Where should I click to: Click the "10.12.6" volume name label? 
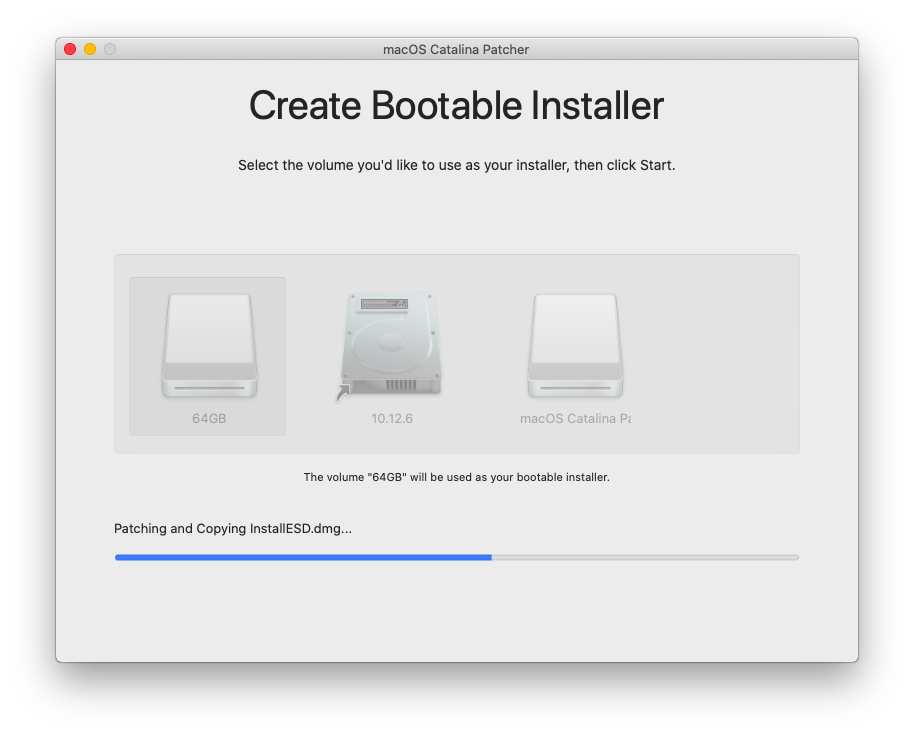click(392, 419)
